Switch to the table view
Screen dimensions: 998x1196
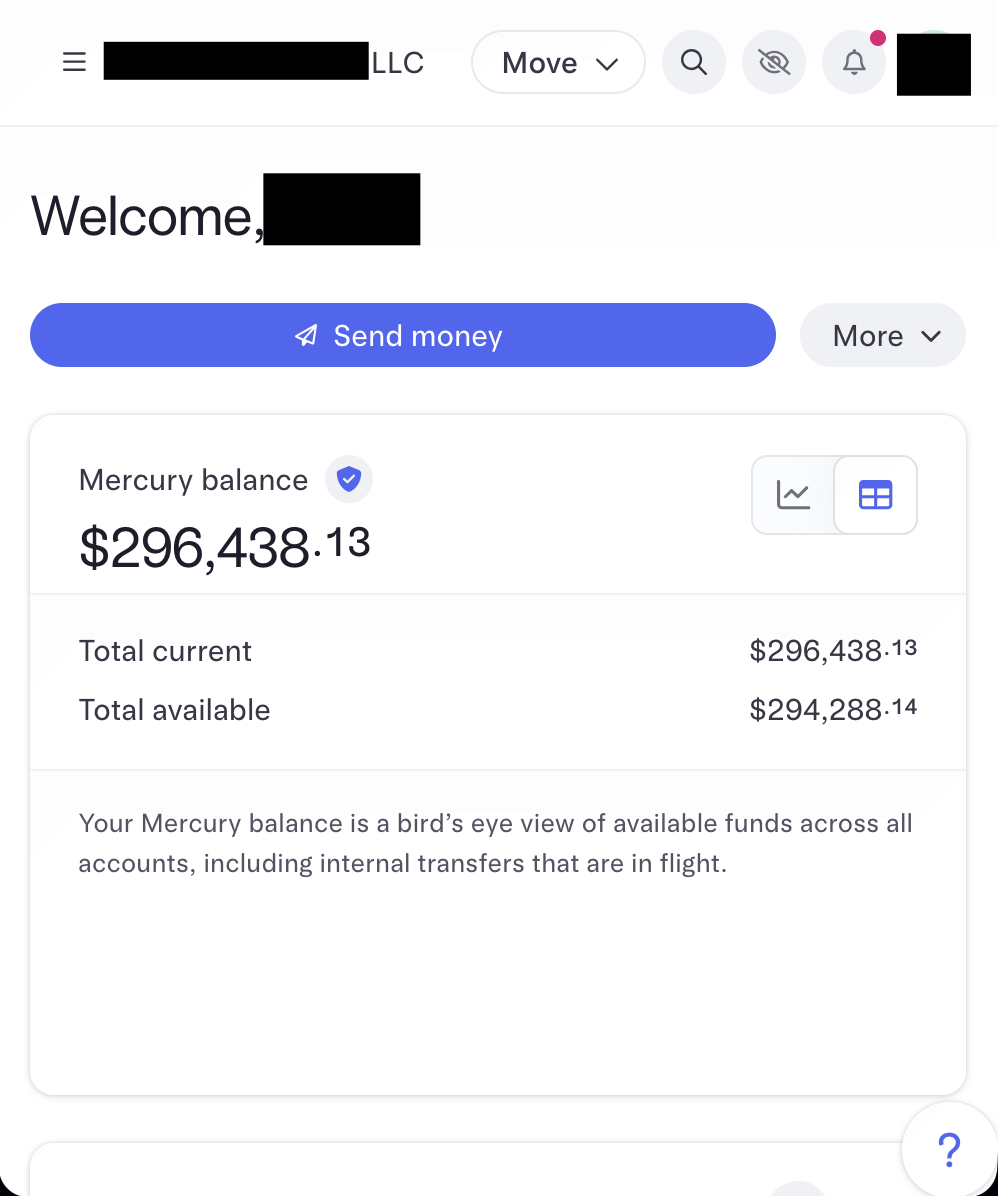[x=875, y=495]
